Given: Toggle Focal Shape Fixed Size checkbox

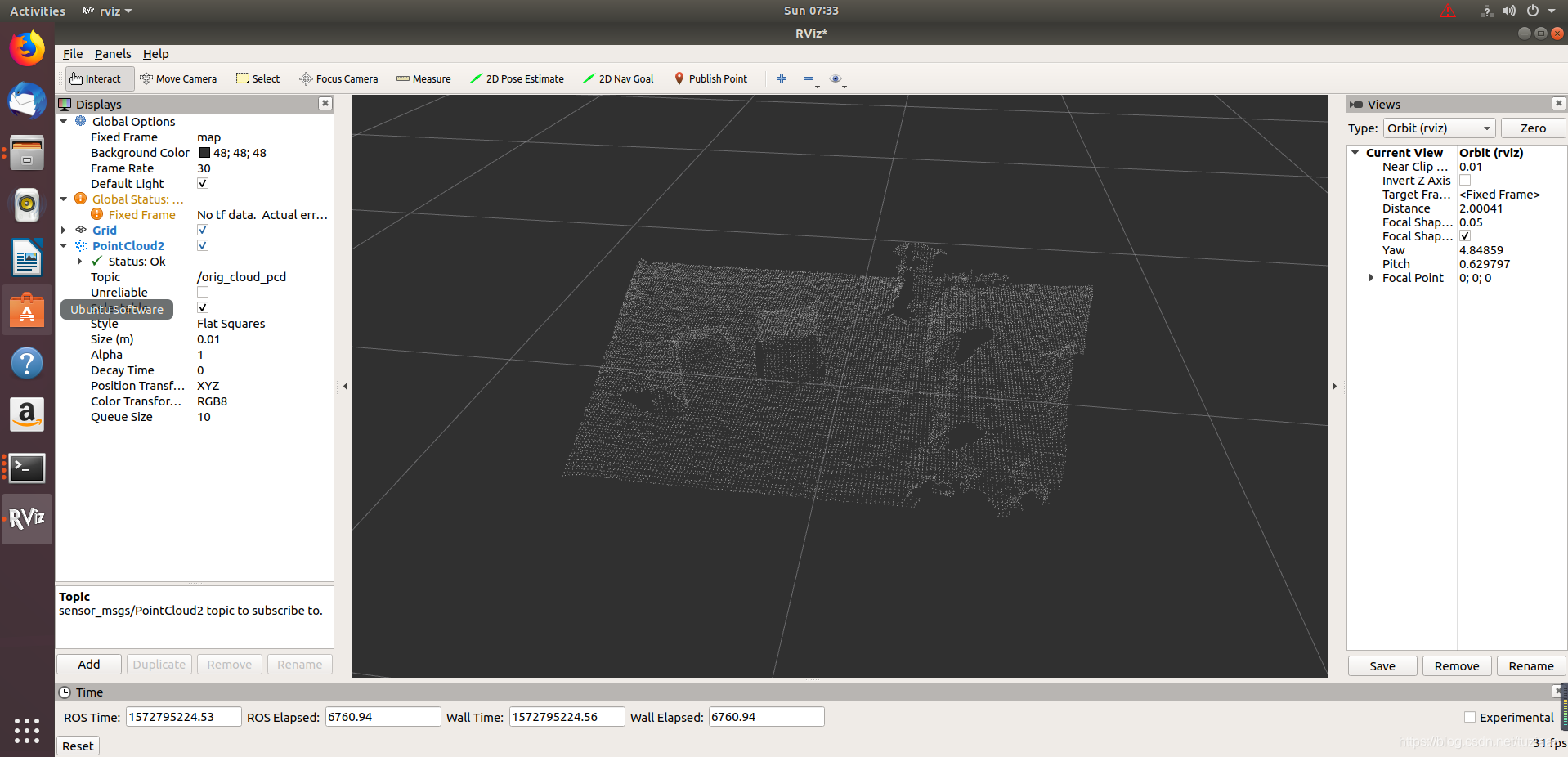Looking at the screenshot, I should pyautogui.click(x=1465, y=235).
